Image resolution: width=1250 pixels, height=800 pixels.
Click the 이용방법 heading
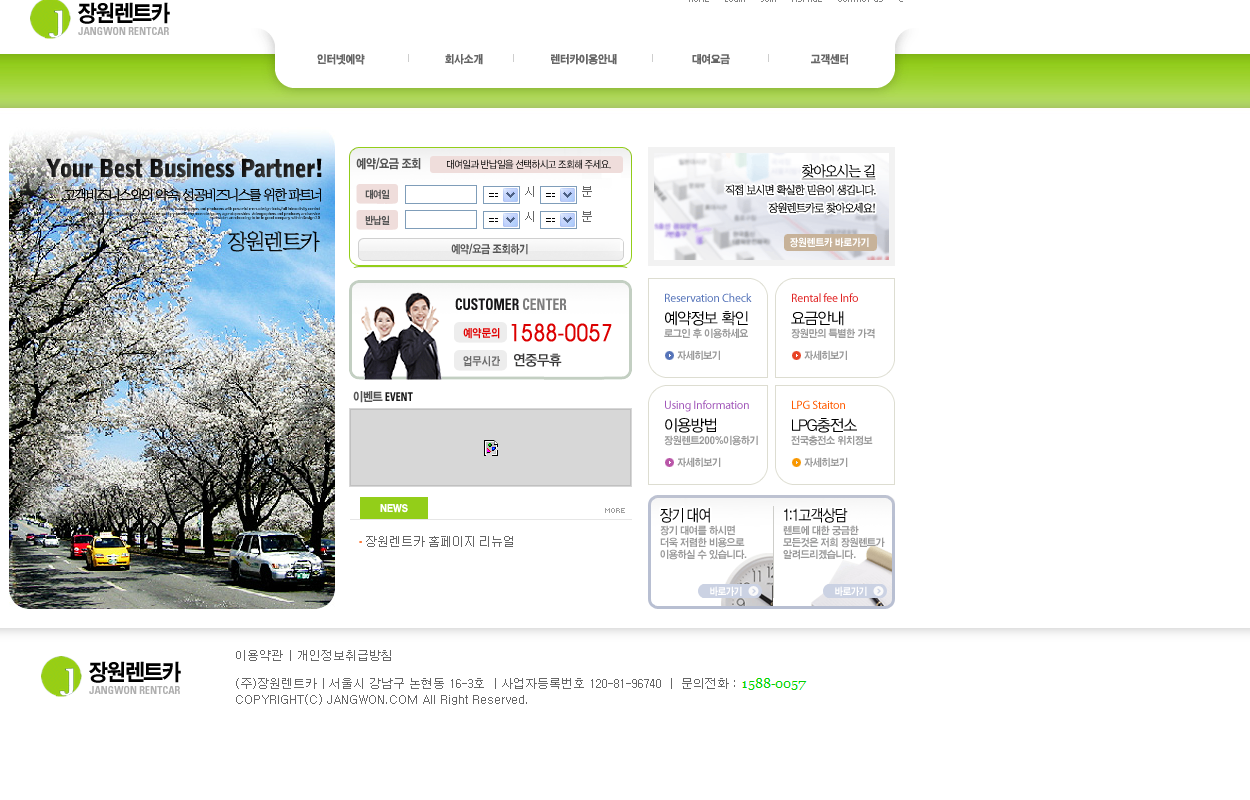tap(691, 424)
